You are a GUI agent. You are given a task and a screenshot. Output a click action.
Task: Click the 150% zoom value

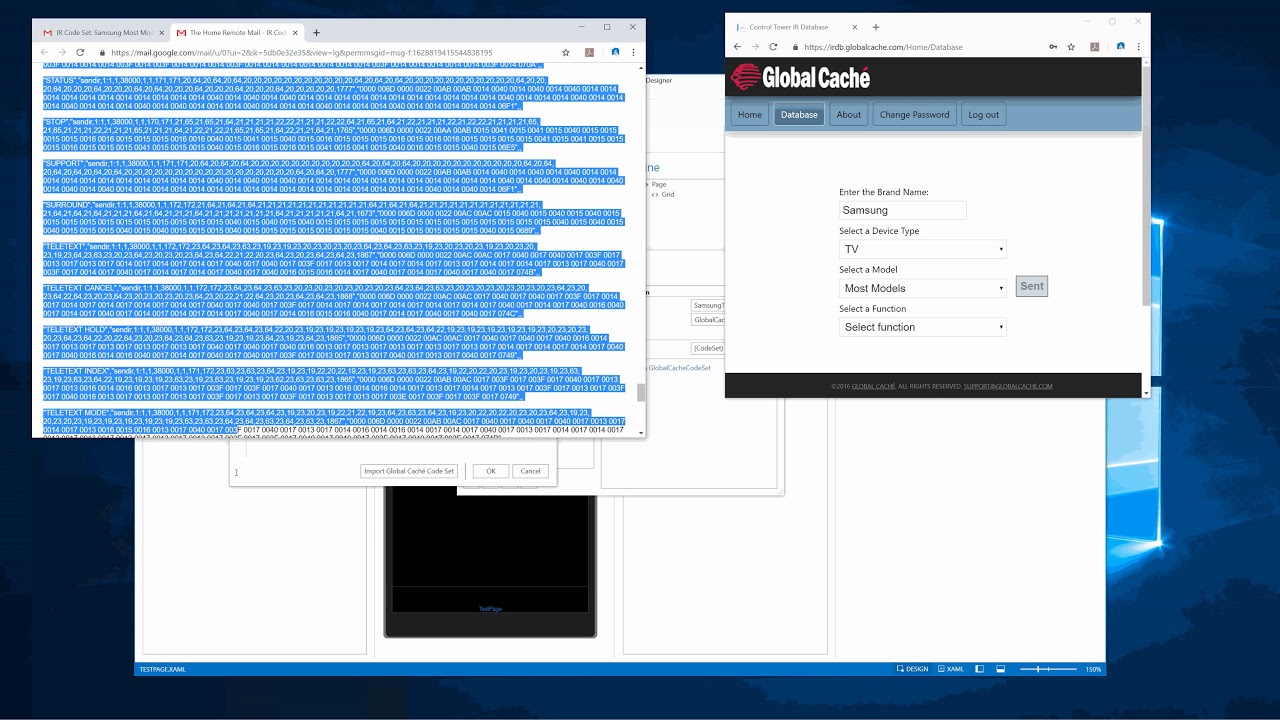point(1093,669)
